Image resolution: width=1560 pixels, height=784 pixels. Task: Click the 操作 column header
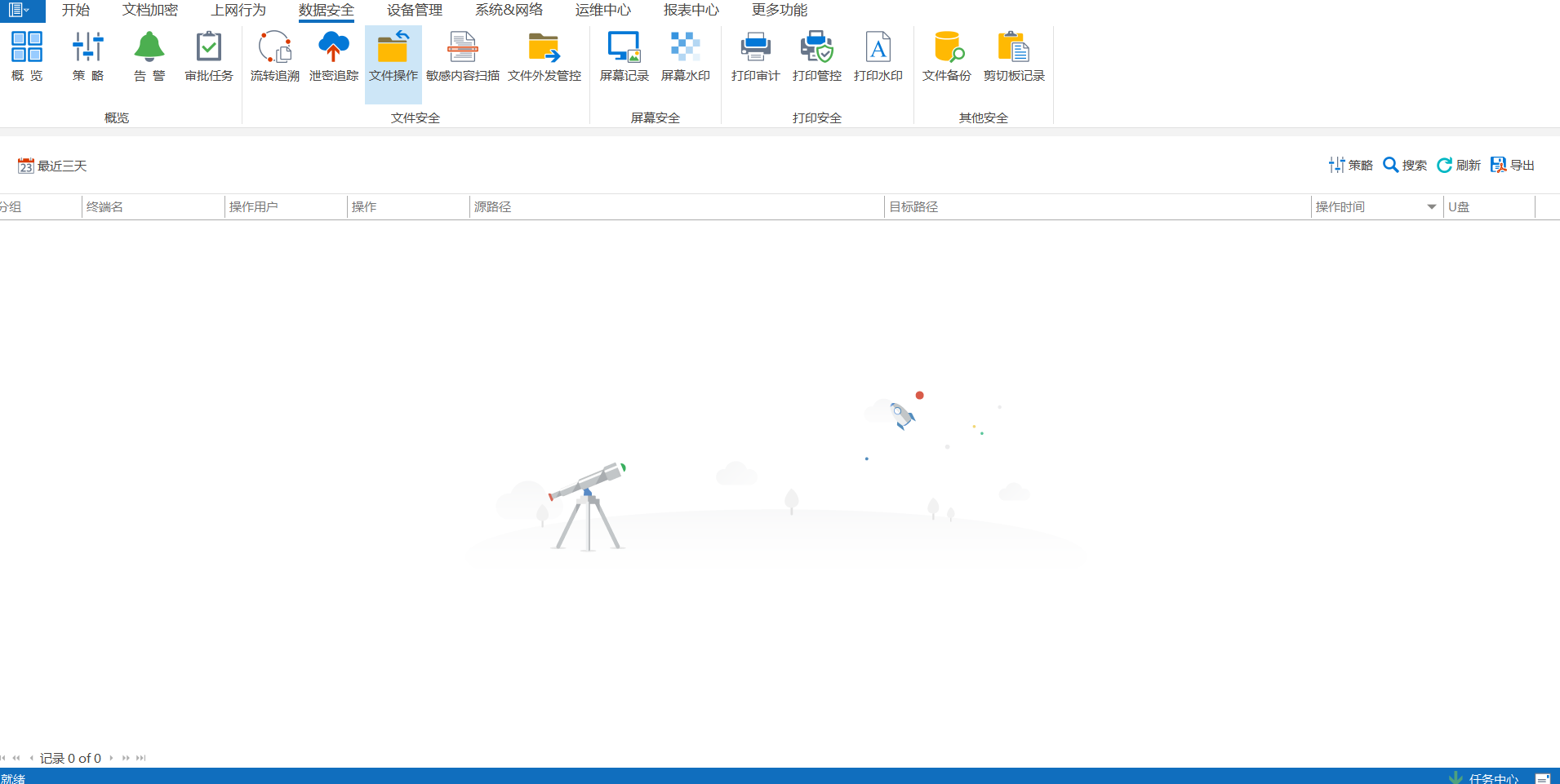pyautogui.click(x=409, y=207)
